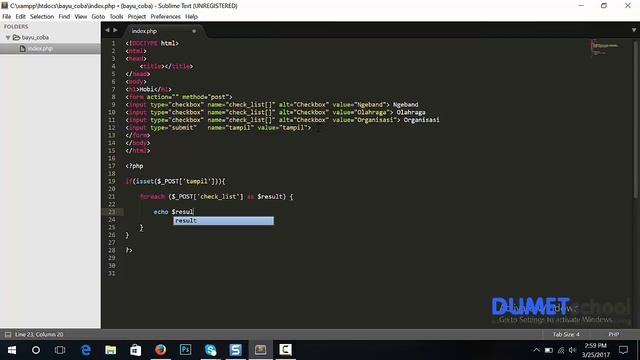Switch to the index.php tab

point(144,31)
